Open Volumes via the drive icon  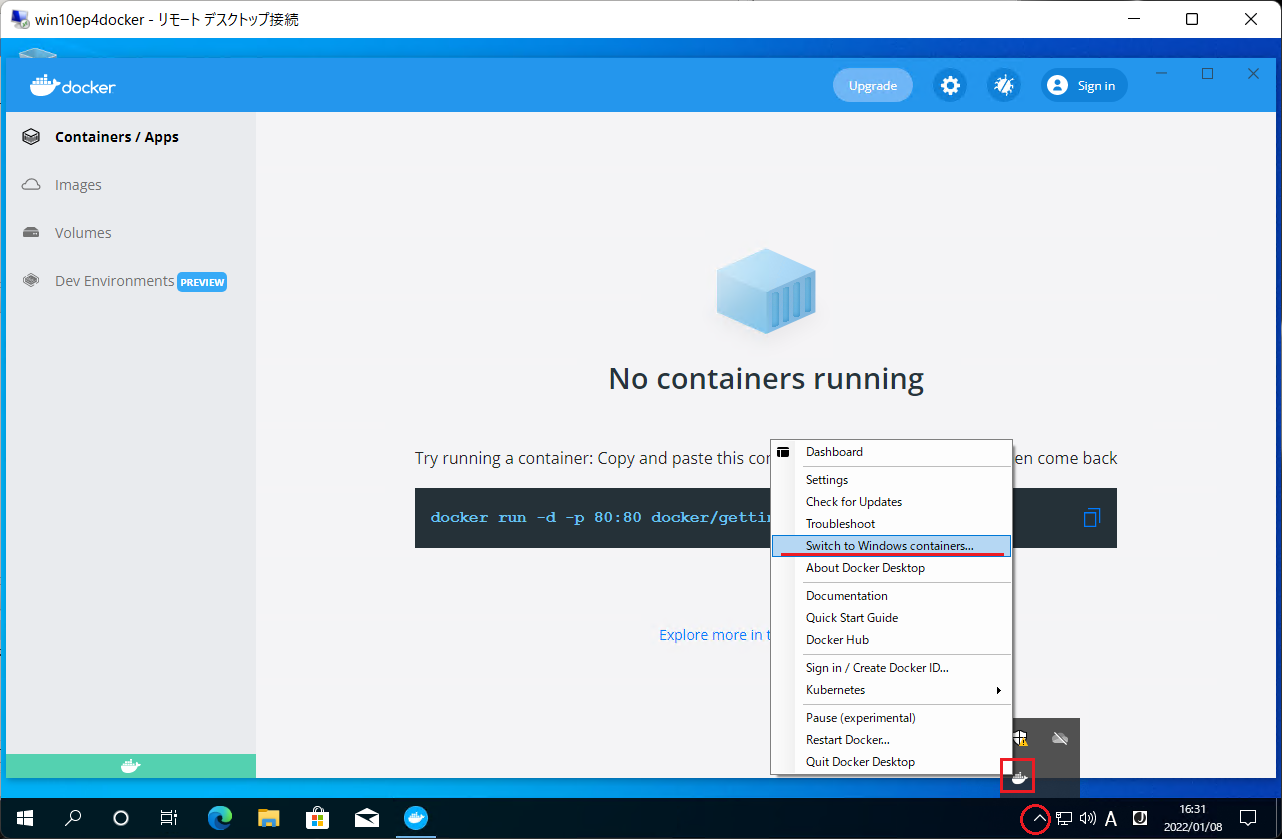click(x=31, y=232)
